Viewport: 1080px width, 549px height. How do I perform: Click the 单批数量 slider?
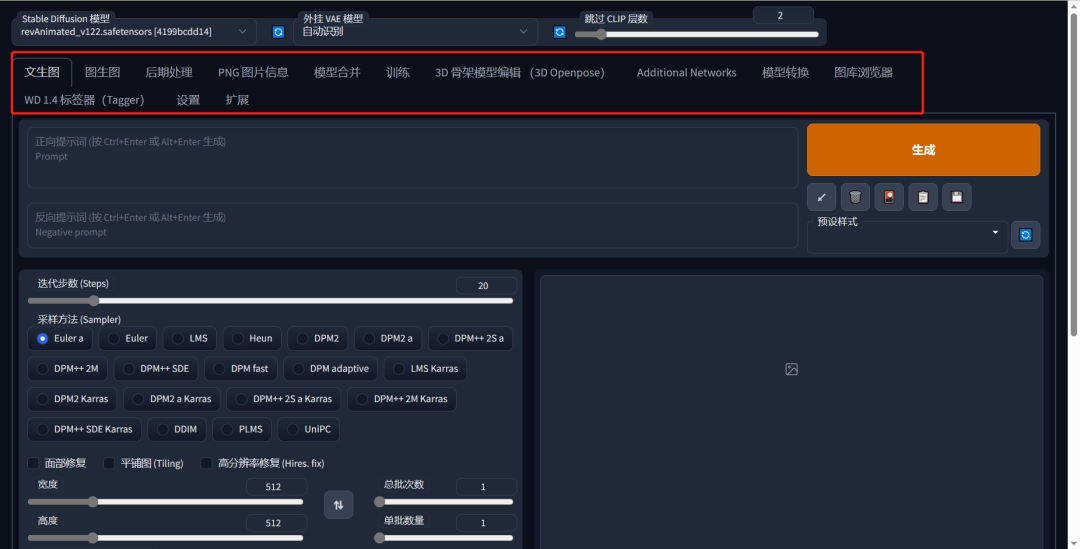tap(445, 538)
